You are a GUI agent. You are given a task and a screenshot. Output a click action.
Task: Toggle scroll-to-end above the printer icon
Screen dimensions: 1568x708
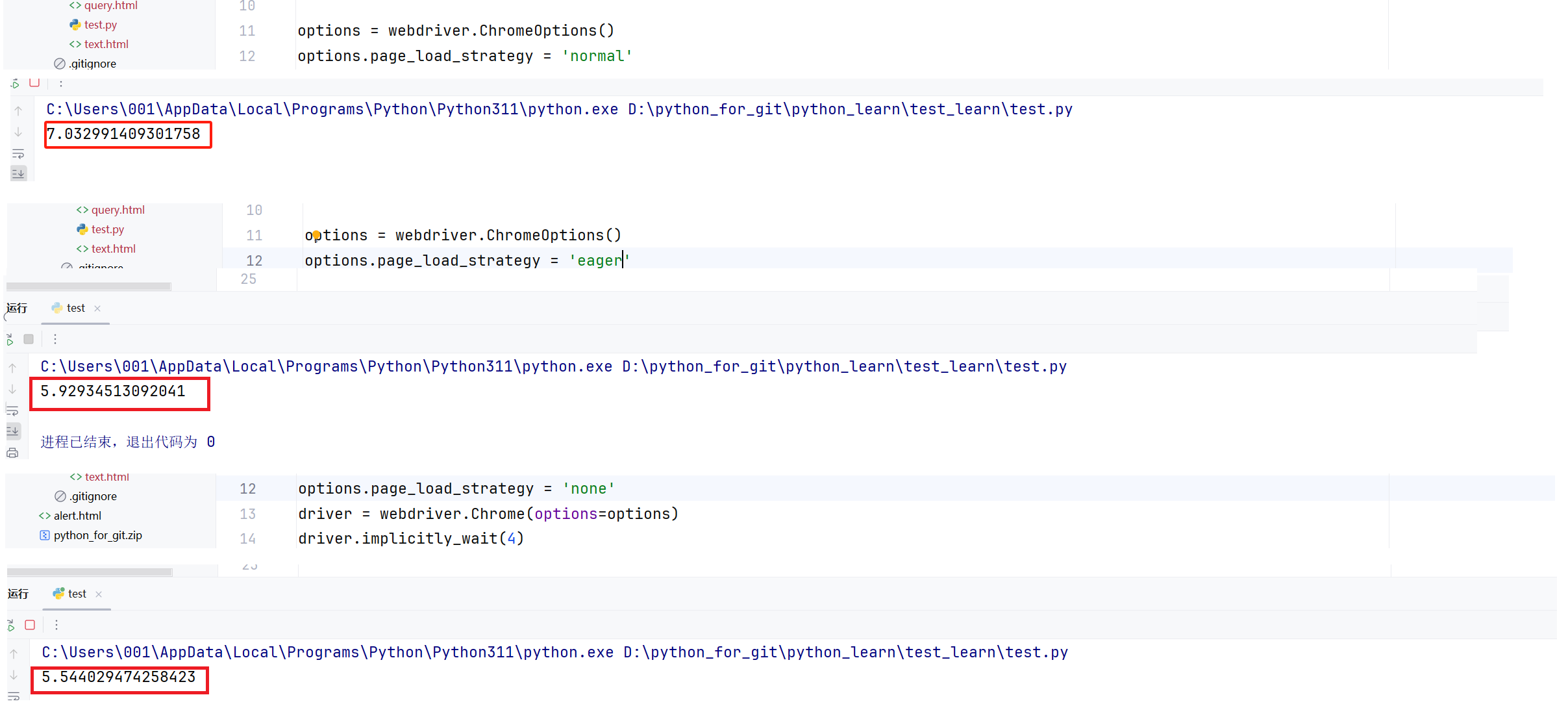click(x=12, y=431)
